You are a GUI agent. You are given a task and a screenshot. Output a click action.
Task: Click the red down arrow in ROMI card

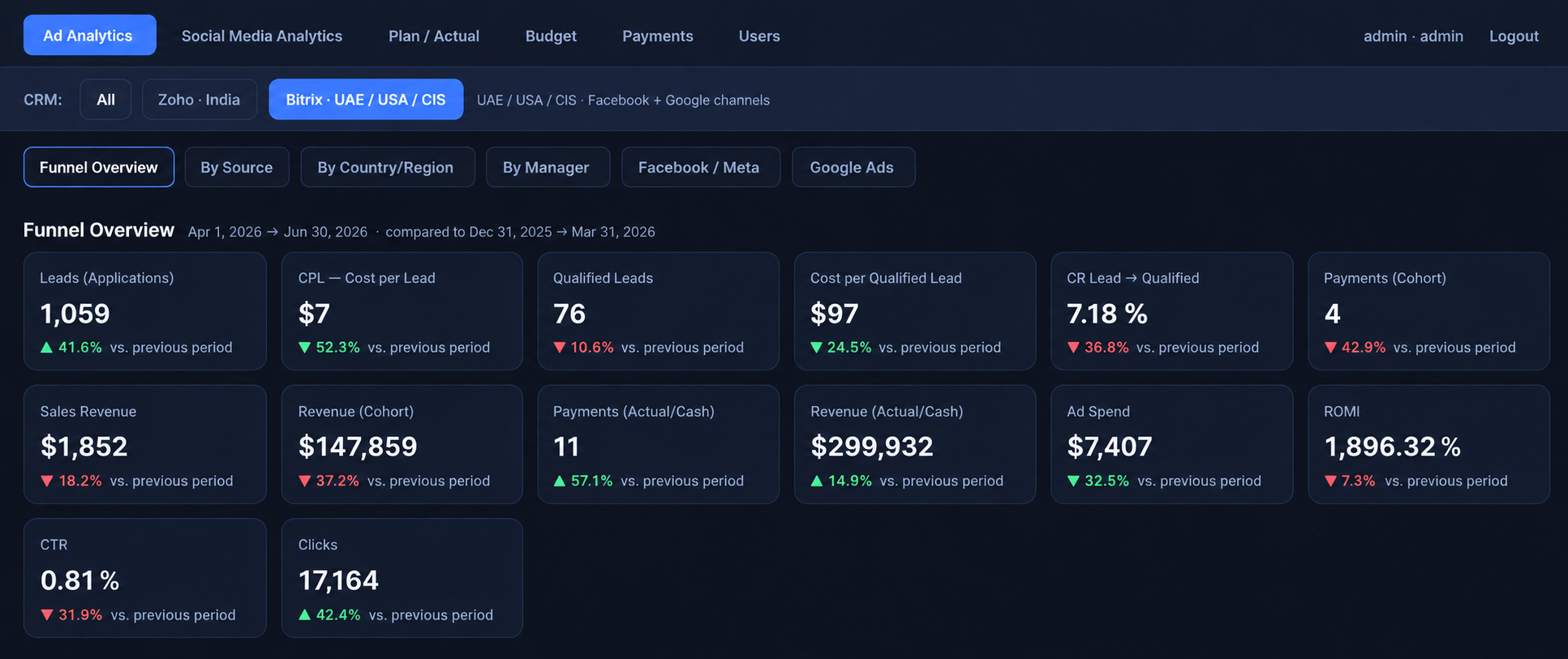click(1330, 481)
